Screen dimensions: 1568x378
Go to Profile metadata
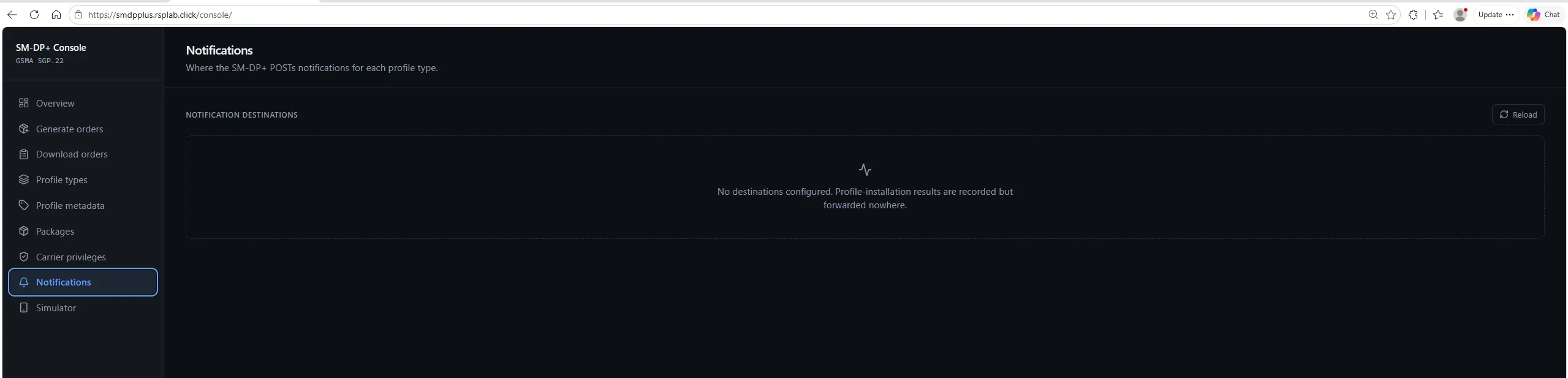click(83, 205)
